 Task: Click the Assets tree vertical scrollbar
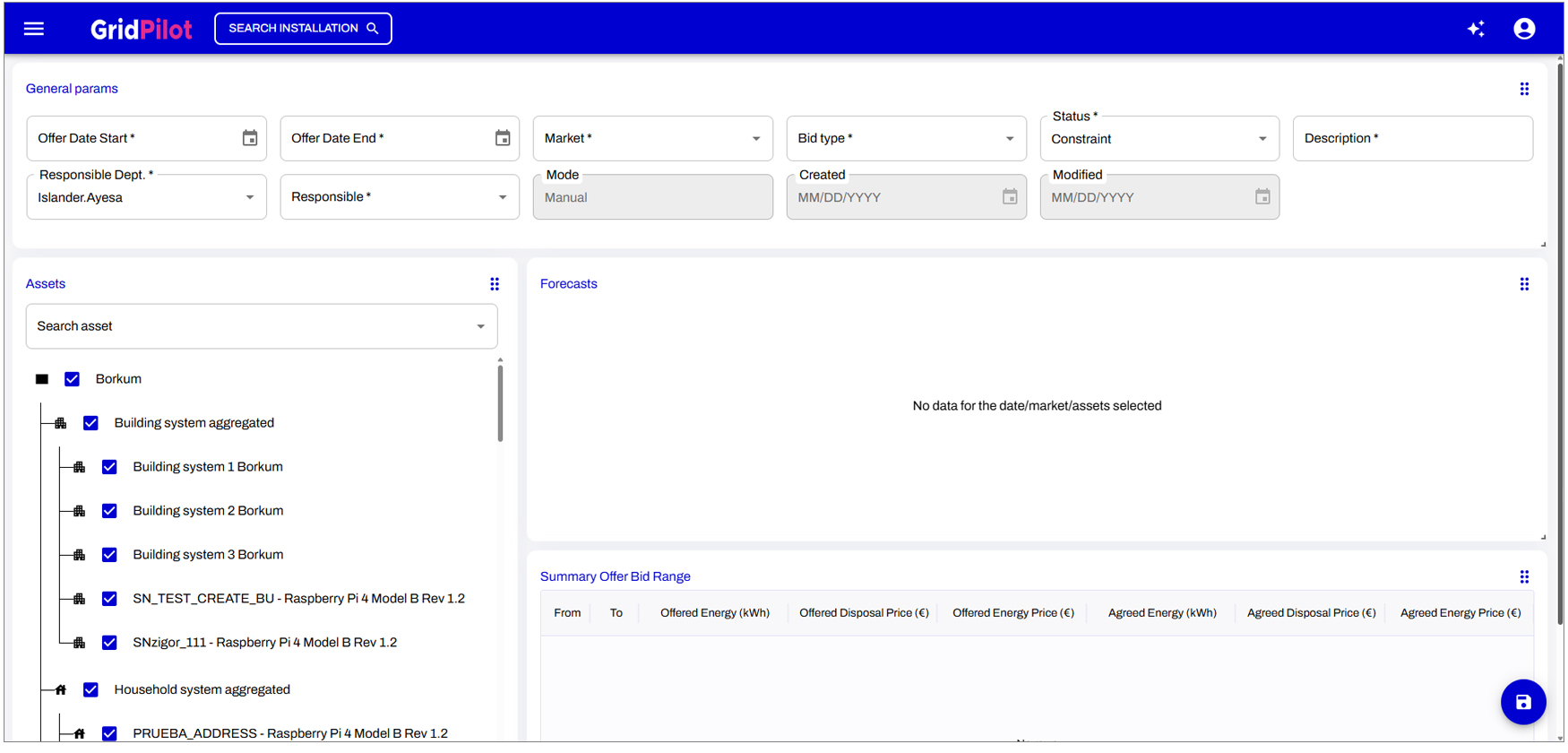click(500, 403)
